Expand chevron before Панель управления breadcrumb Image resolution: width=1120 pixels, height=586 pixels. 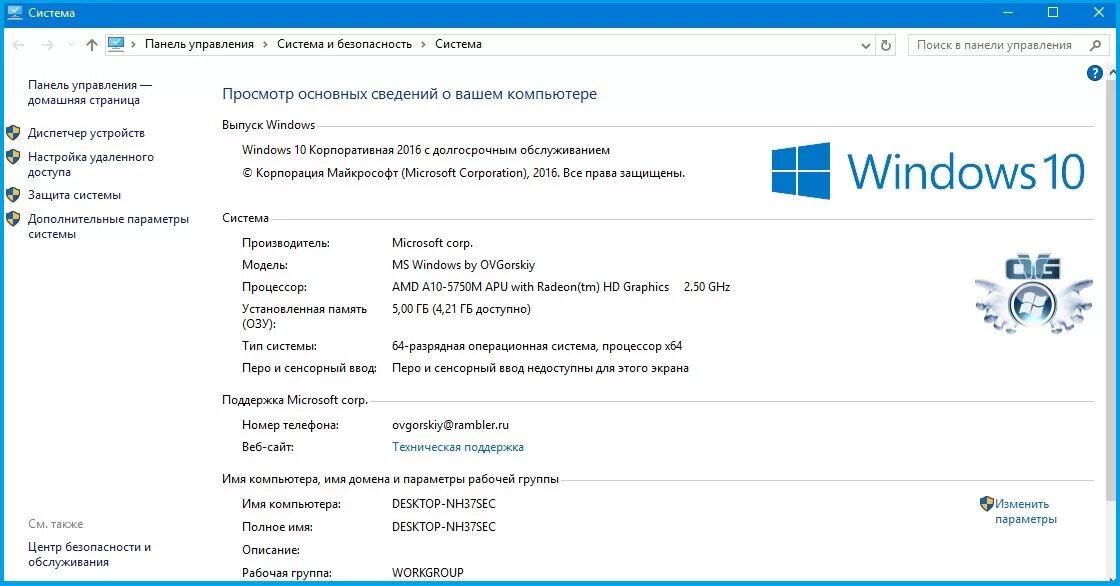[x=134, y=44]
